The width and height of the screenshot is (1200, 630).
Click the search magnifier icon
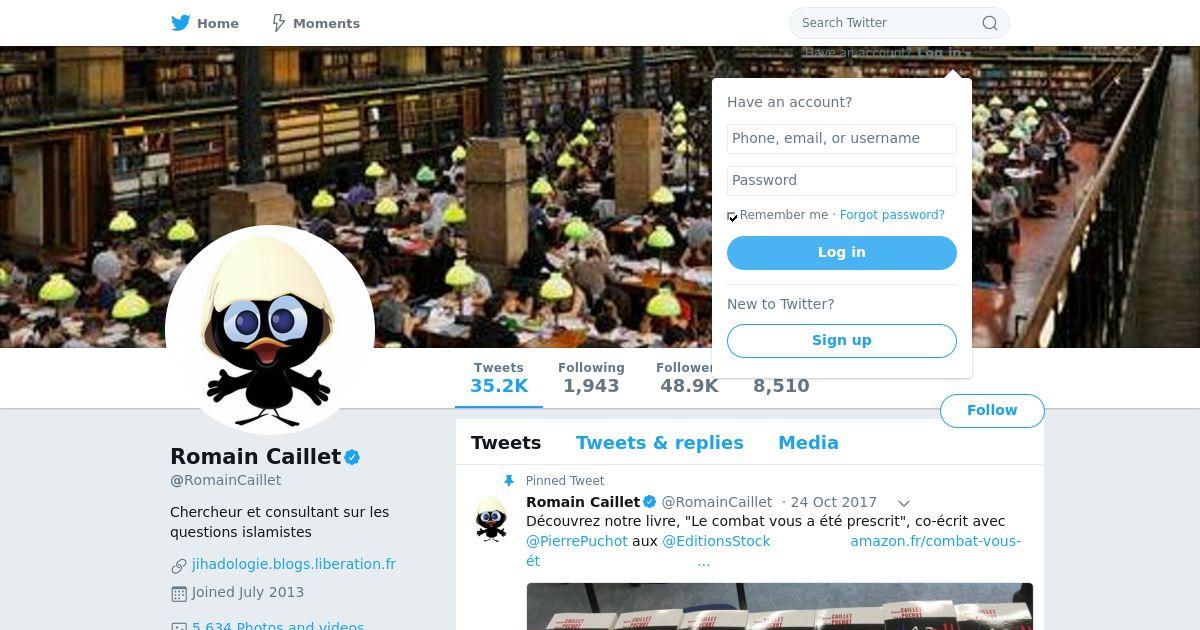pos(989,23)
